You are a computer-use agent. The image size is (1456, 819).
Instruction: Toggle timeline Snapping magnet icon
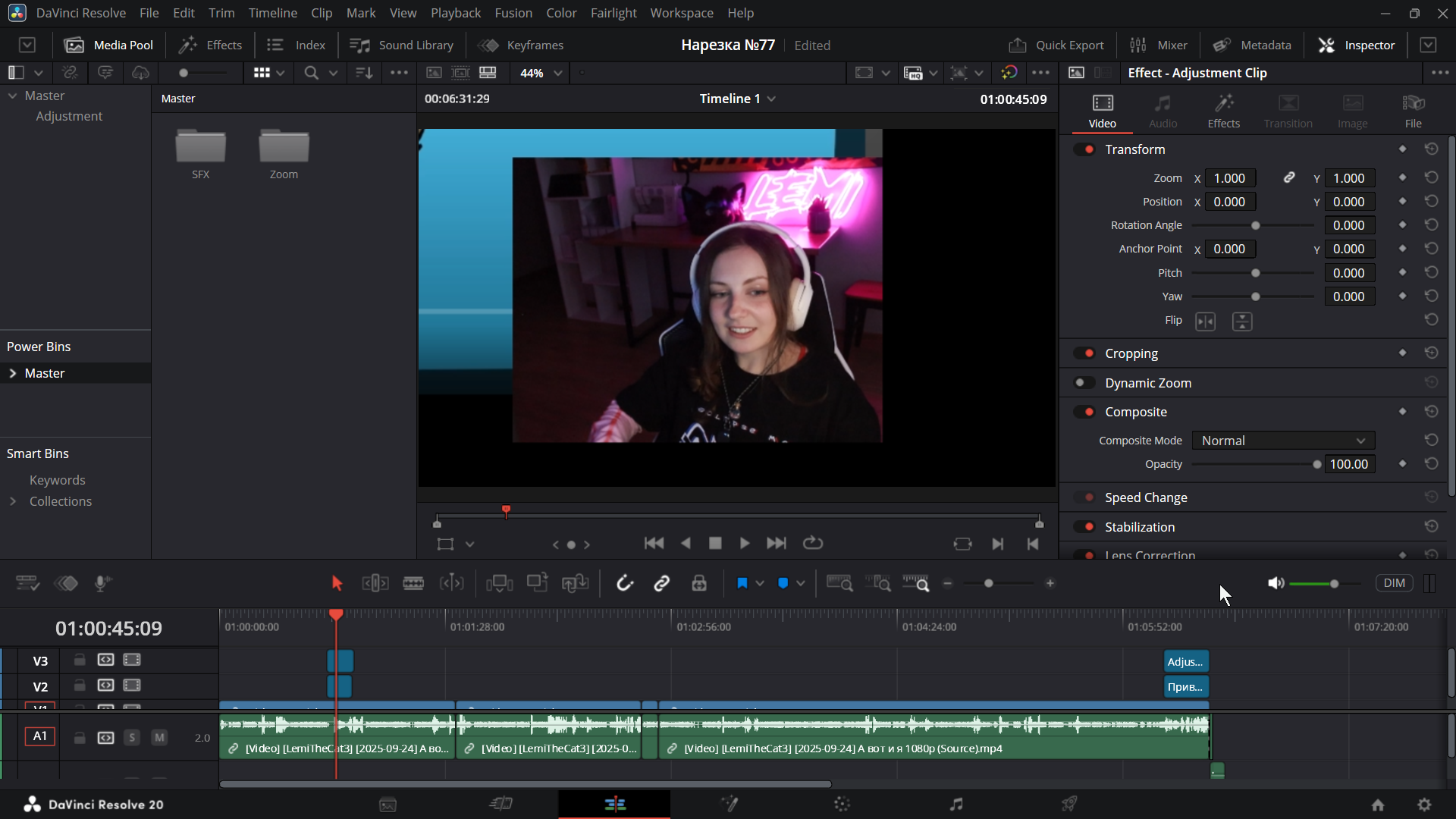624,583
